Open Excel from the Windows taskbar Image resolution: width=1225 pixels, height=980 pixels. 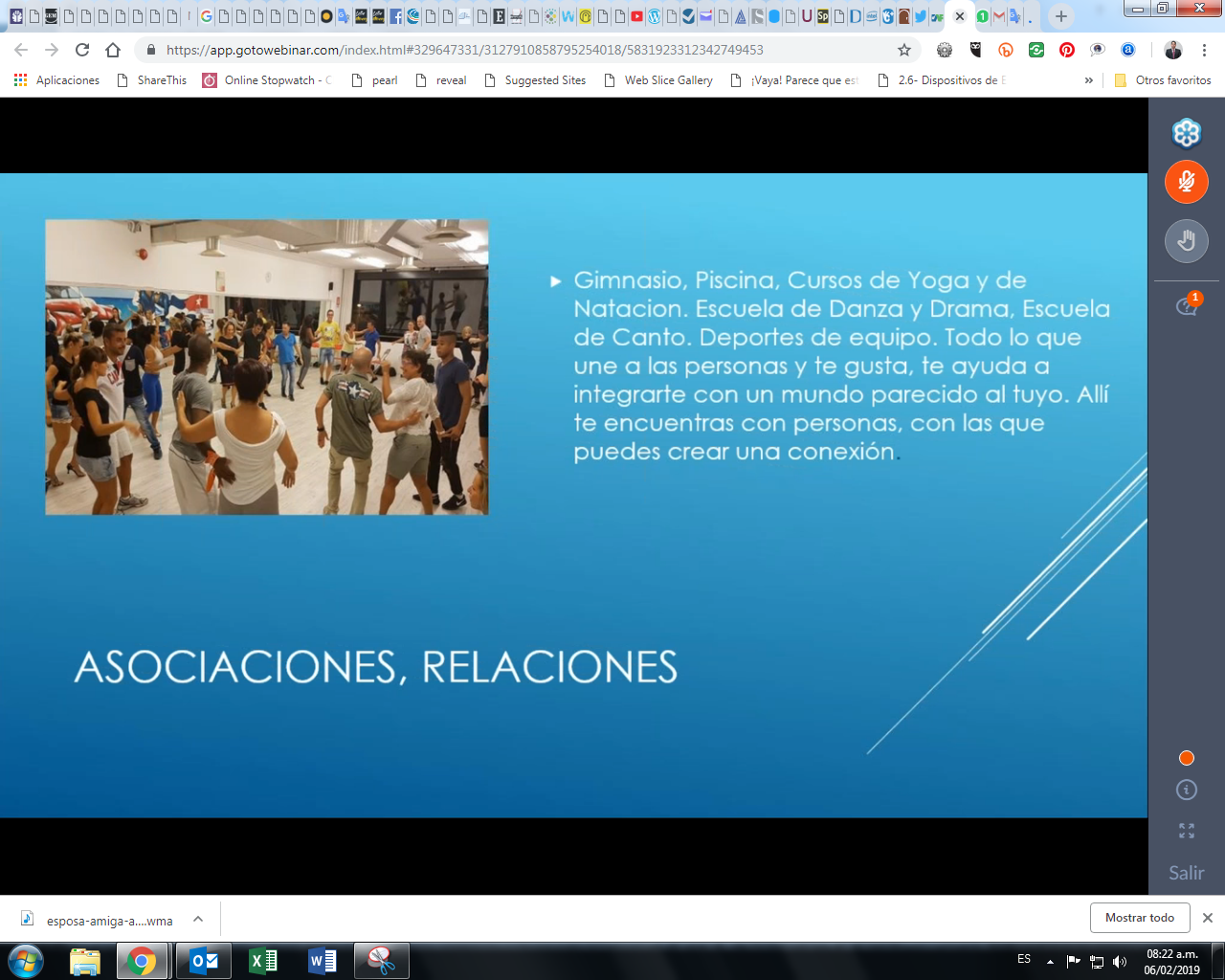coord(262,961)
